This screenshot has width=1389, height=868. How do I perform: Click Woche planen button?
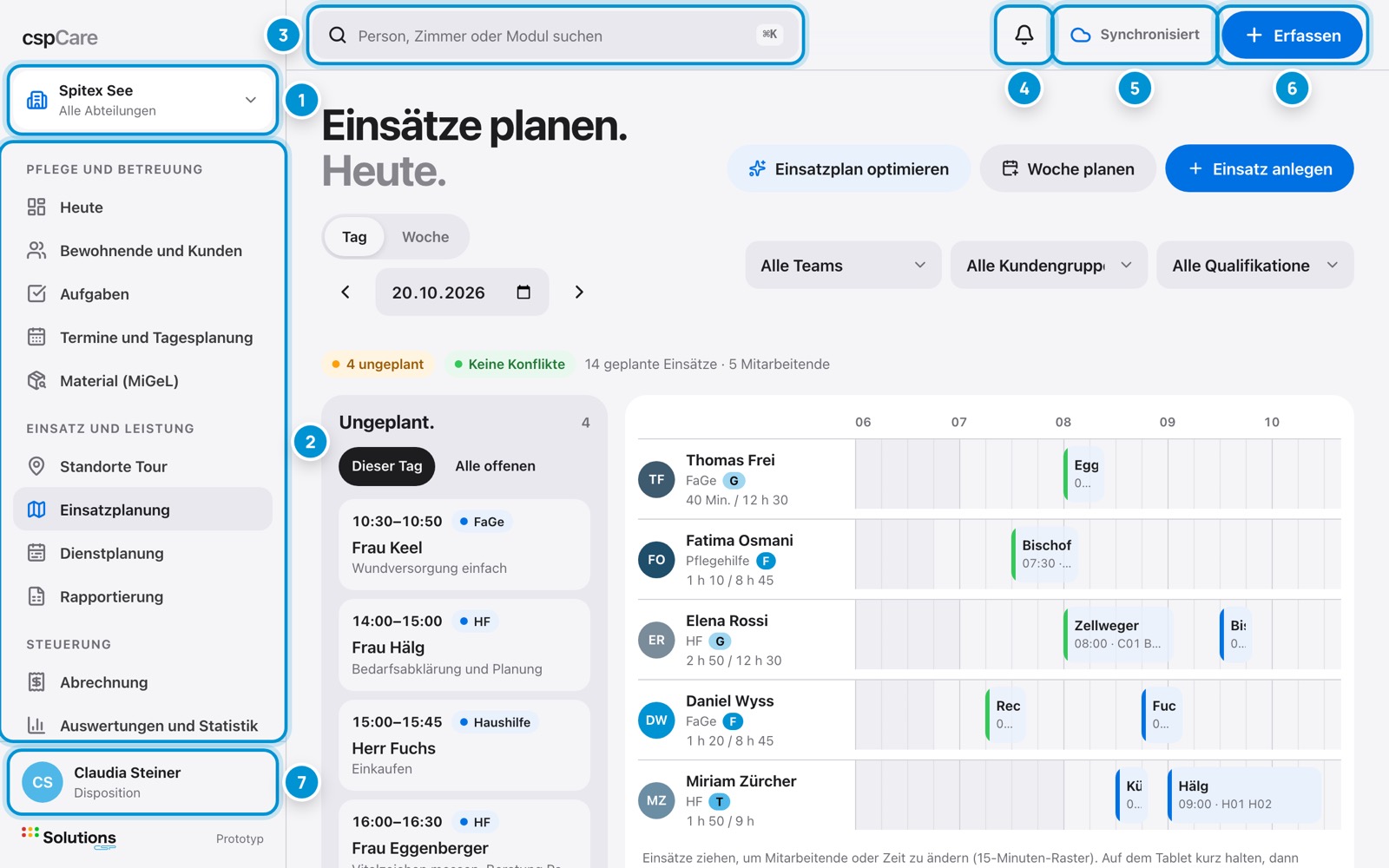click(x=1068, y=169)
